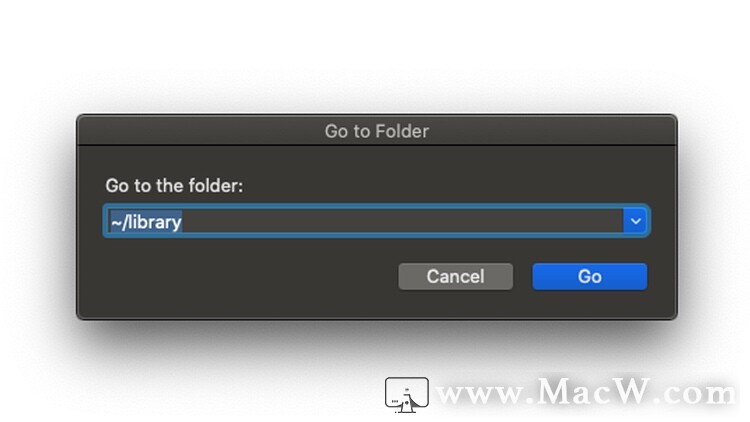Viewport: 750px width, 422px height.
Task: Click the tilde character in the path field
Action: [116, 222]
